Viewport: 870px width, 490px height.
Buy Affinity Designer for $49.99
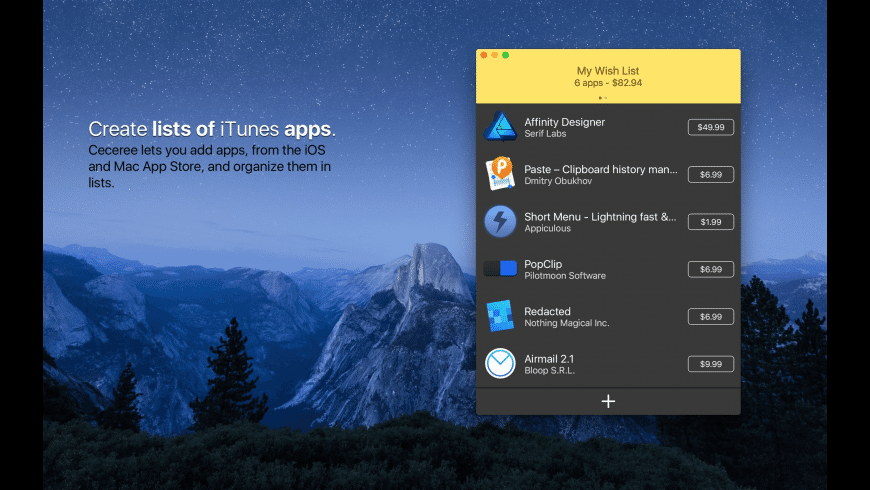[x=711, y=127]
